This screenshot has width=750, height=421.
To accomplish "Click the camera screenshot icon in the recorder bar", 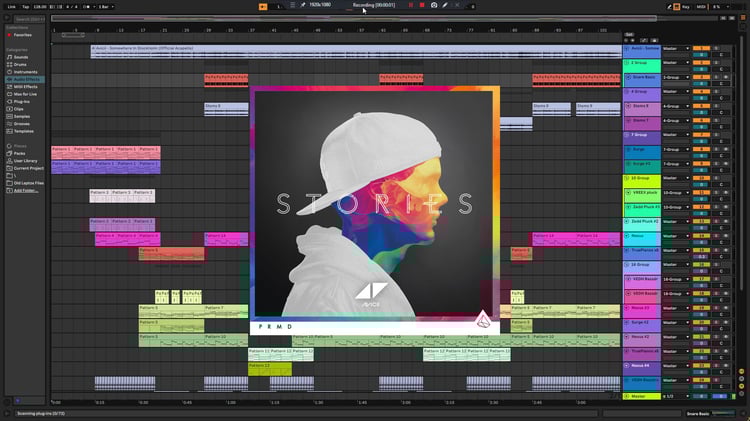I will point(434,5).
